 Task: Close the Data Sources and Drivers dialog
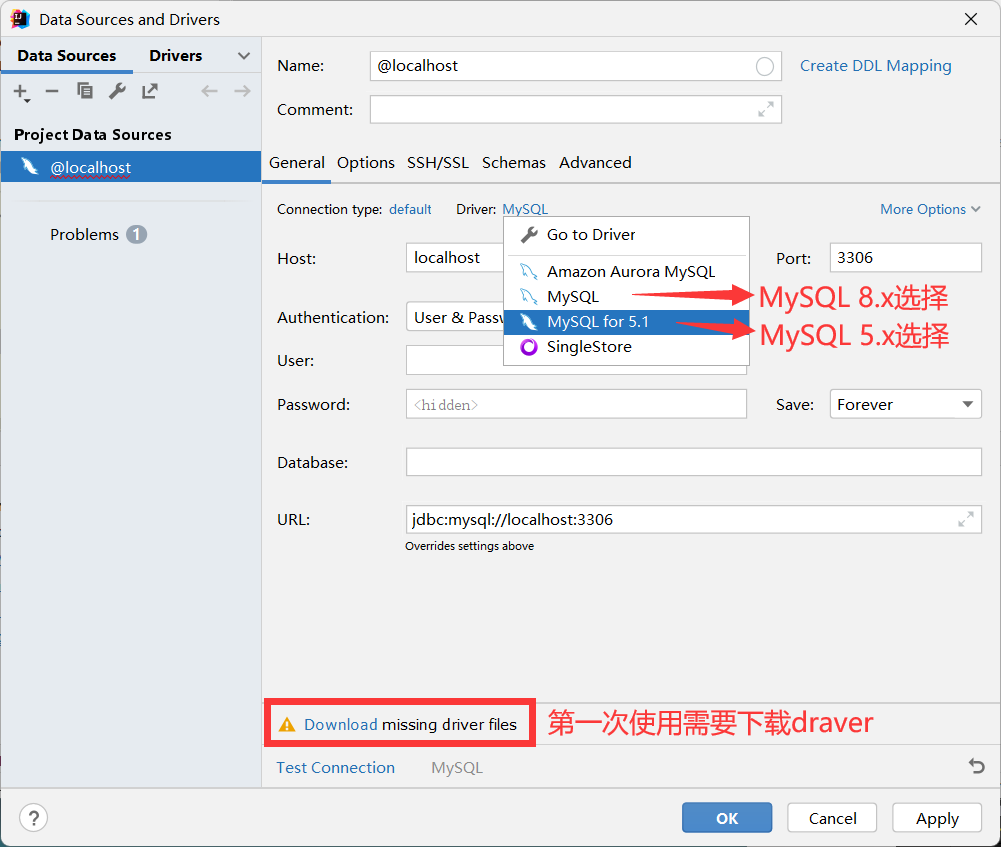pyautogui.click(x=970, y=19)
